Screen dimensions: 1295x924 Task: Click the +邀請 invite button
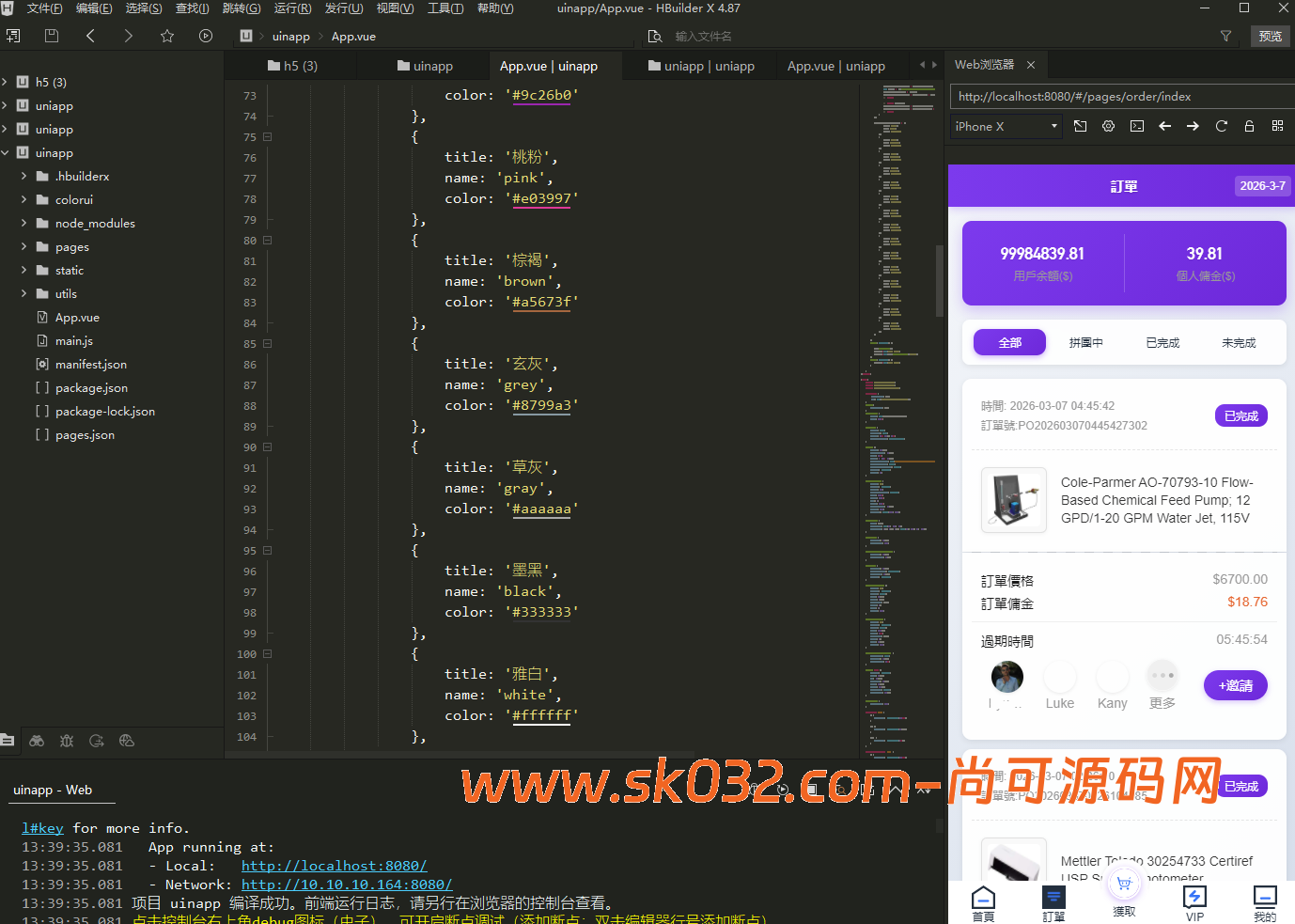pyautogui.click(x=1235, y=685)
